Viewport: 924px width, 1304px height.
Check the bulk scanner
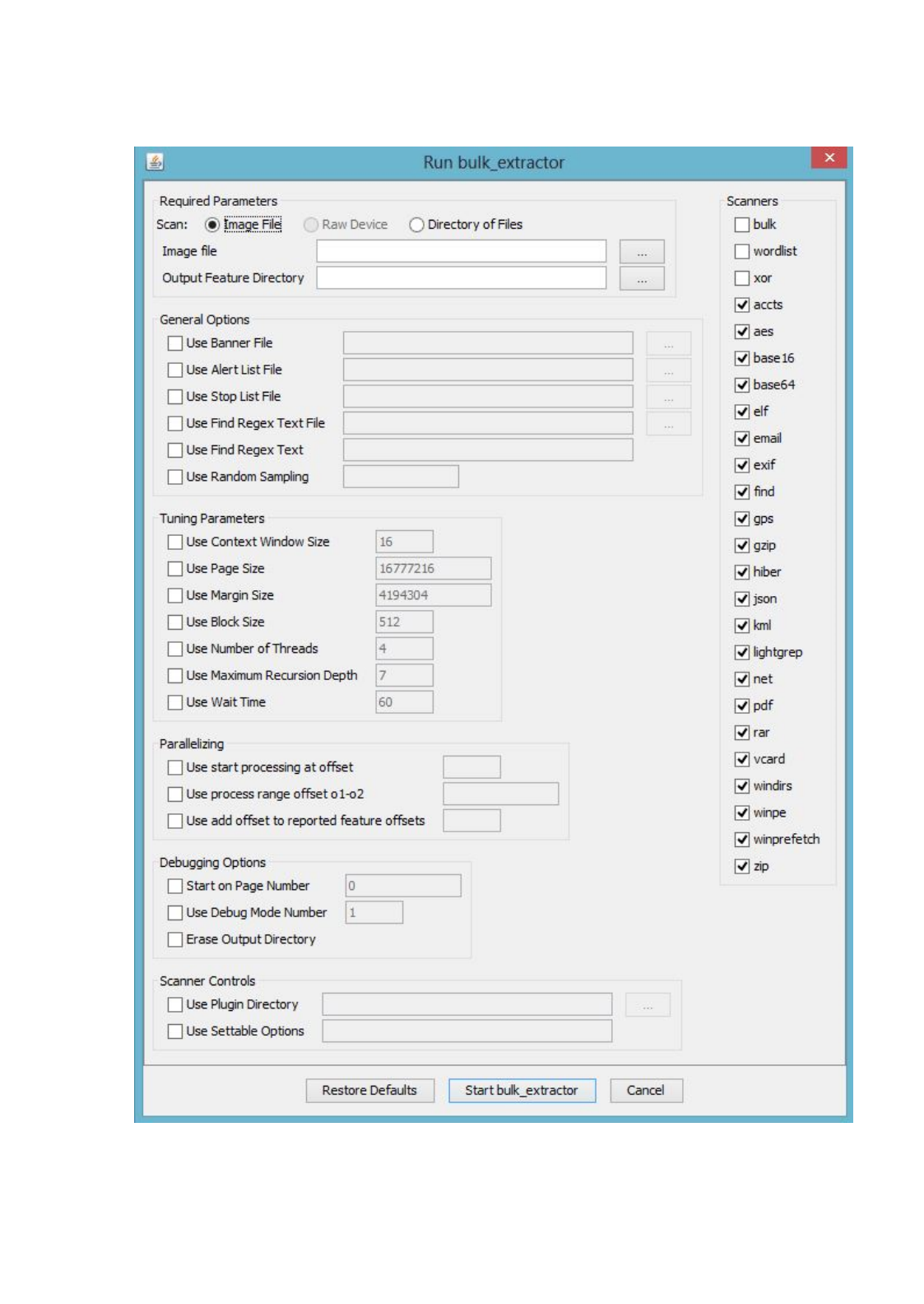click(741, 225)
